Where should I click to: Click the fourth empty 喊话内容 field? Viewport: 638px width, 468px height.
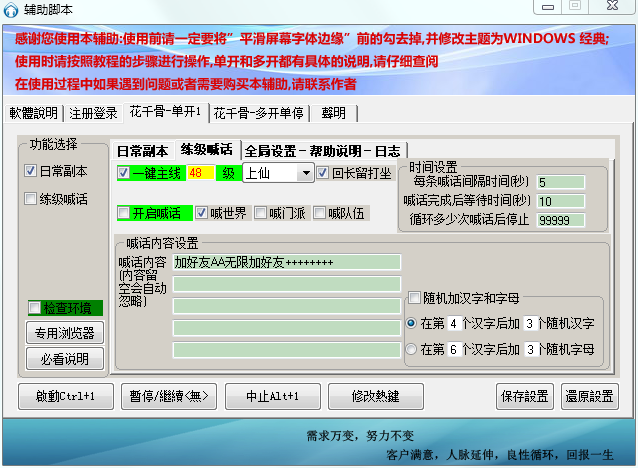pos(287,328)
